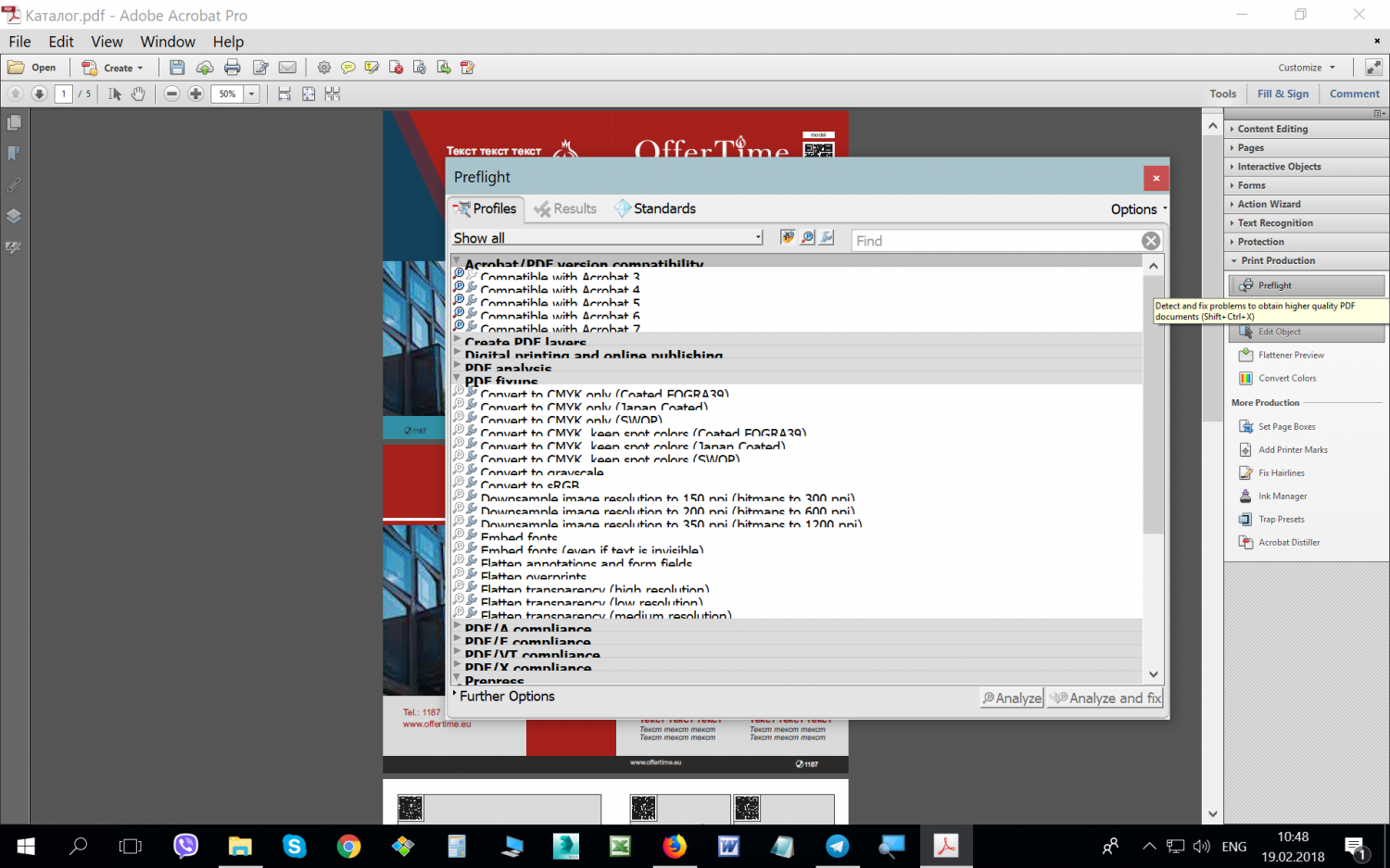
Task: Expand Further Options in Preflight
Action: click(505, 696)
